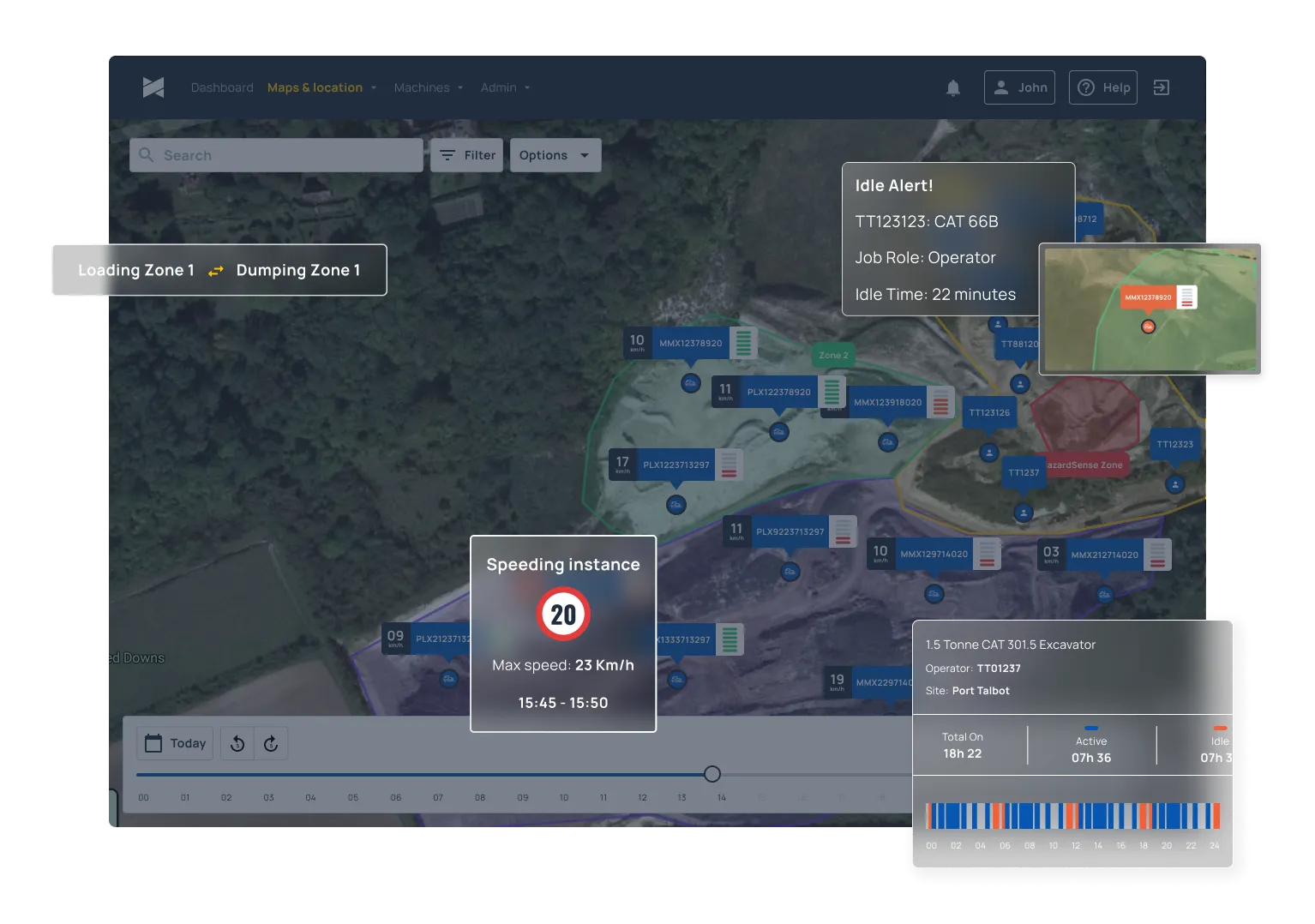Click the MMX12378920 marker in the minimap

(1148, 298)
